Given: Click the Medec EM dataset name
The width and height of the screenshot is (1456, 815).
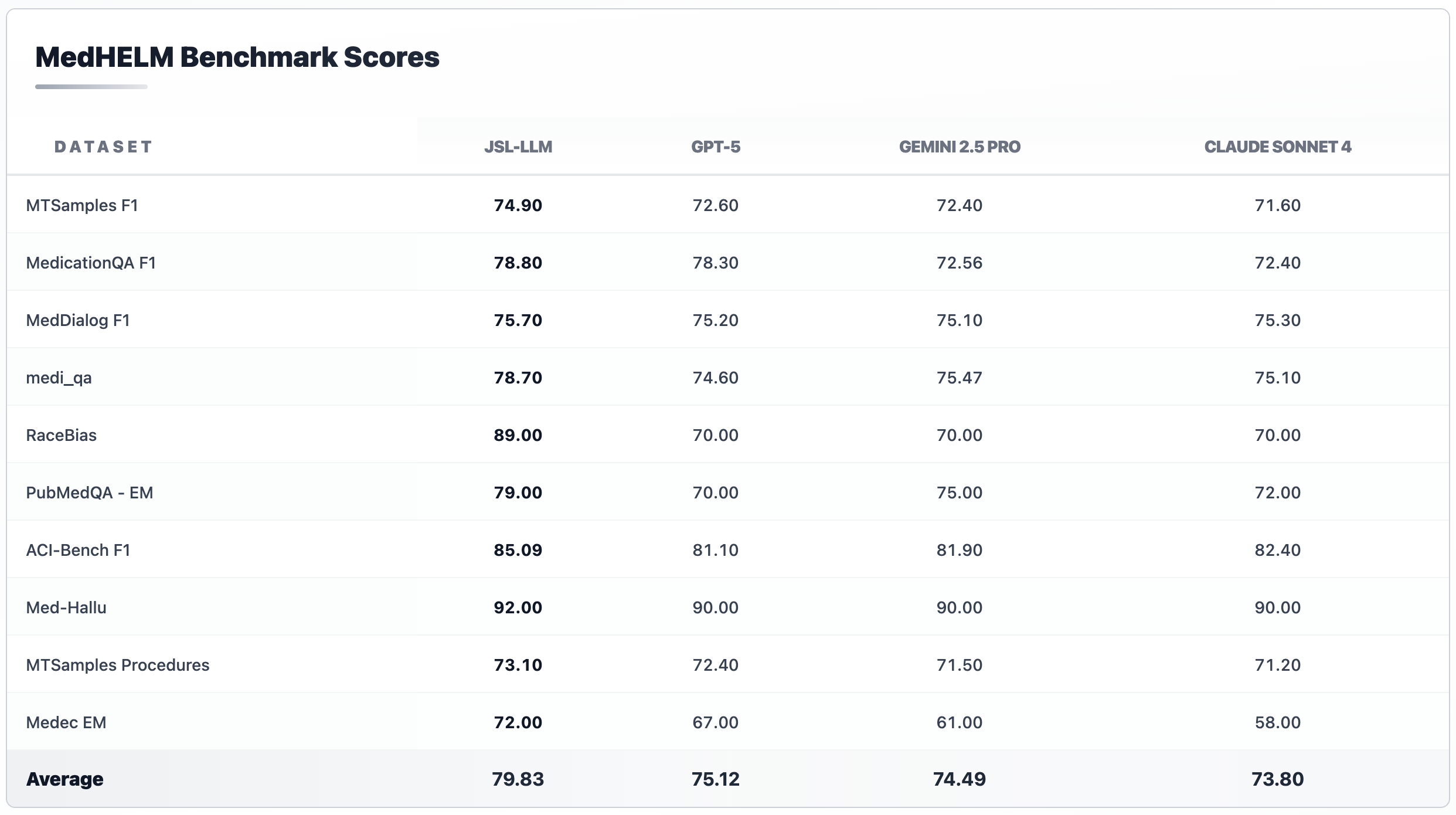Looking at the screenshot, I should 66,722.
